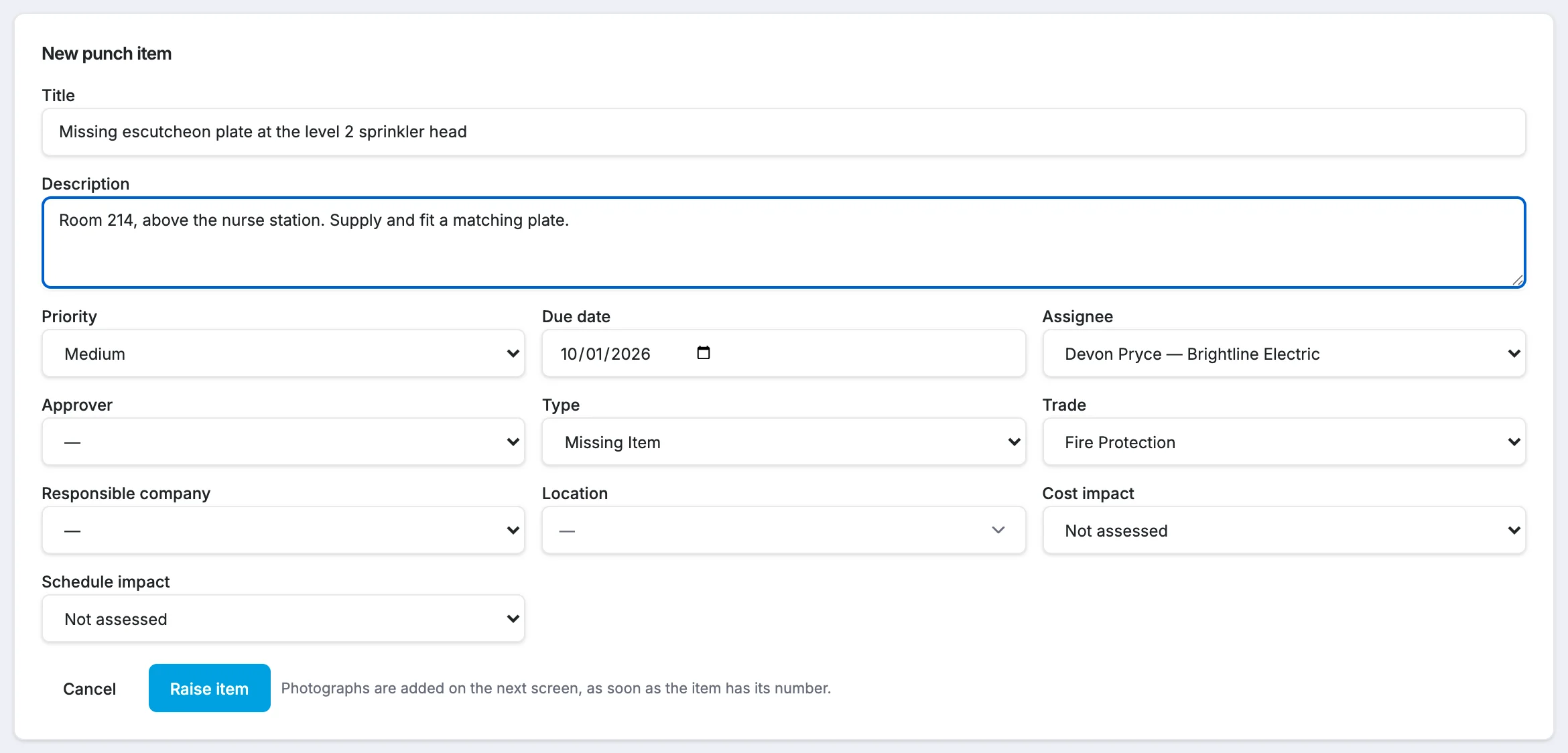Click the Cancel button
Image resolution: width=1568 pixels, height=753 pixels.
(x=90, y=688)
